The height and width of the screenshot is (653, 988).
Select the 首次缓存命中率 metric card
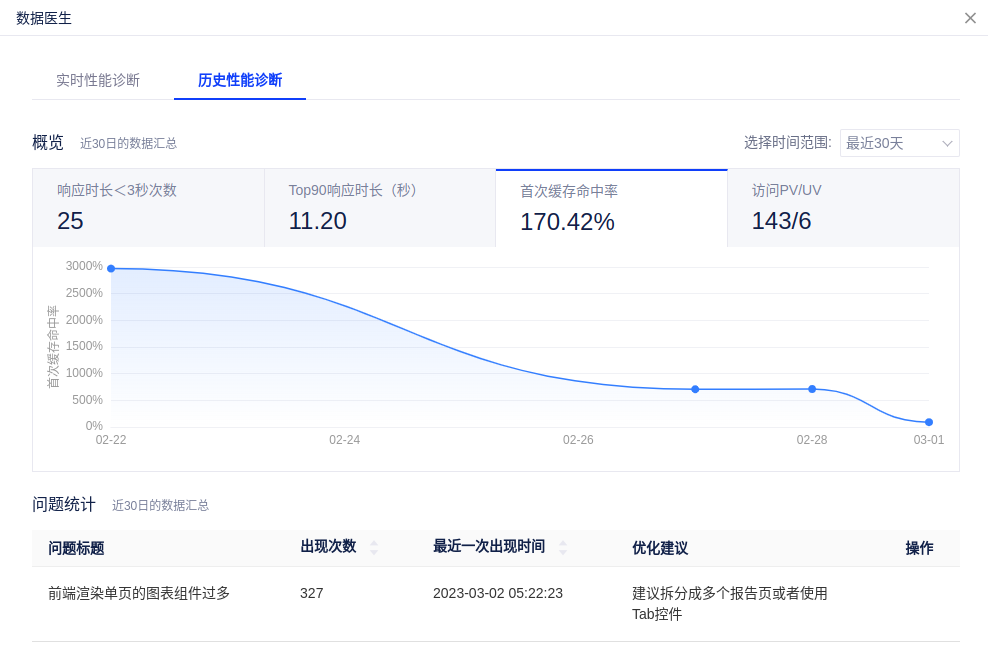[611, 207]
